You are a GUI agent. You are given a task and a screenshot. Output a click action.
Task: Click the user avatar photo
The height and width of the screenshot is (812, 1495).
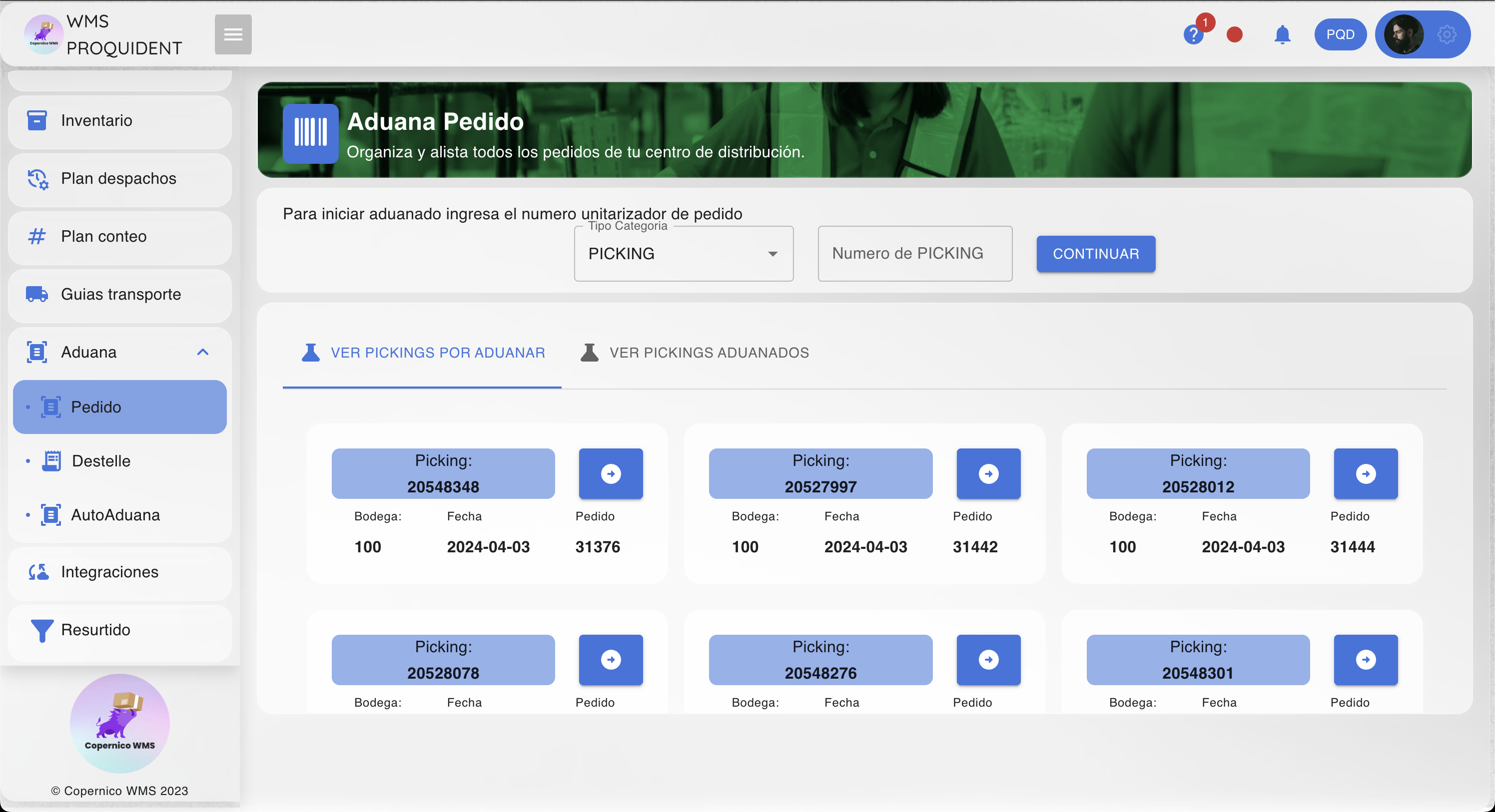(1403, 35)
